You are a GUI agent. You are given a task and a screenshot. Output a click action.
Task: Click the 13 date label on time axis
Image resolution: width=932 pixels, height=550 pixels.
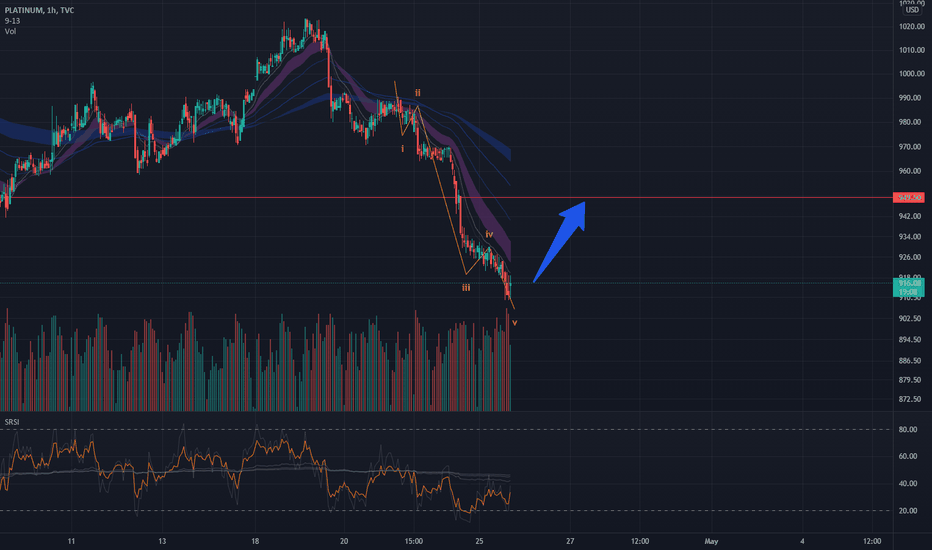coord(162,541)
